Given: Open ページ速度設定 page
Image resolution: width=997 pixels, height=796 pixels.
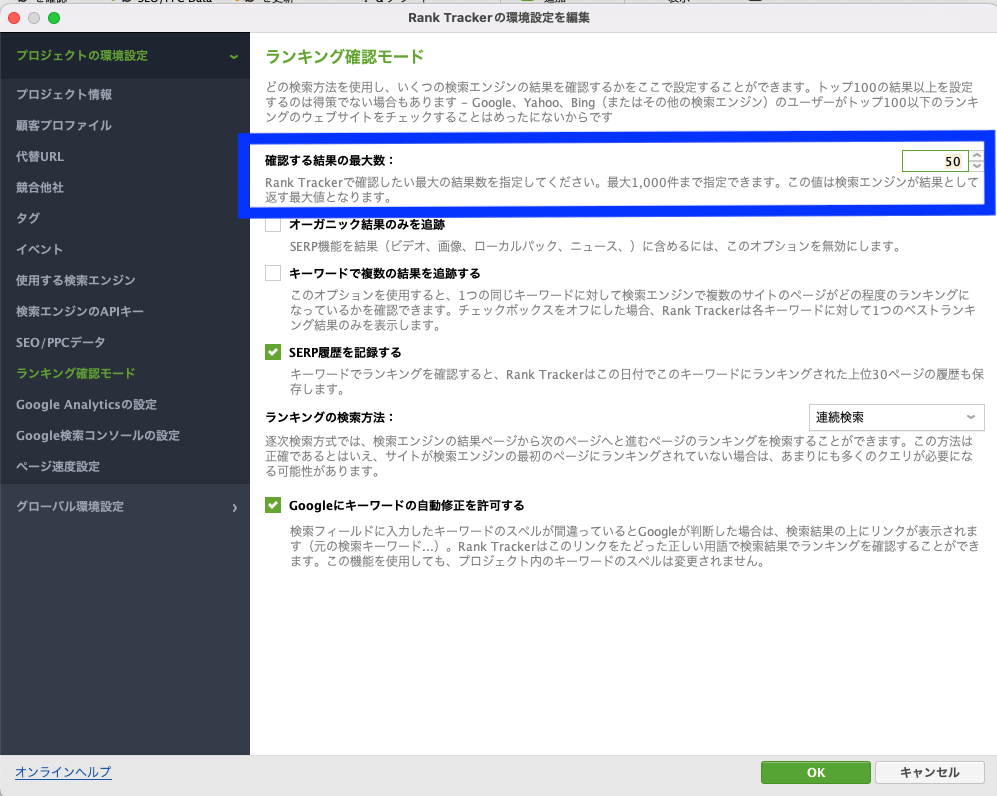Looking at the screenshot, I should click(x=58, y=467).
